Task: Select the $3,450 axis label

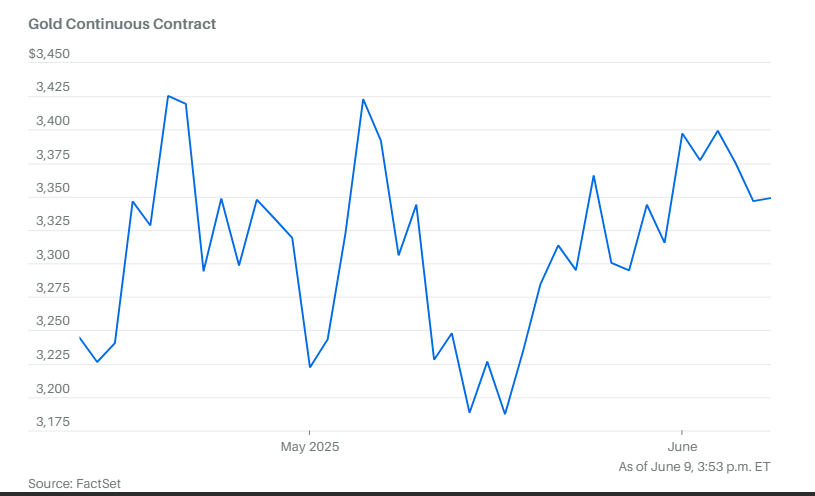Action: [49, 54]
